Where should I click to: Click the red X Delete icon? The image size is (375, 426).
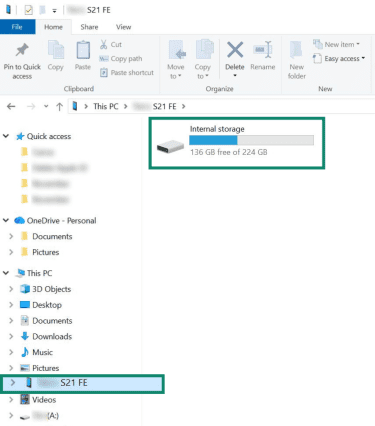click(x=235, y=50)
